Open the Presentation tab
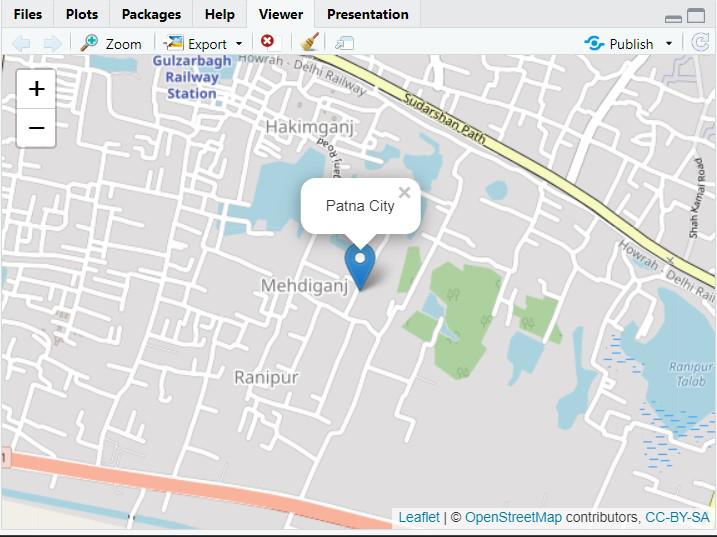The height and width of the screenshot is (537, 717). coord(368,14)
